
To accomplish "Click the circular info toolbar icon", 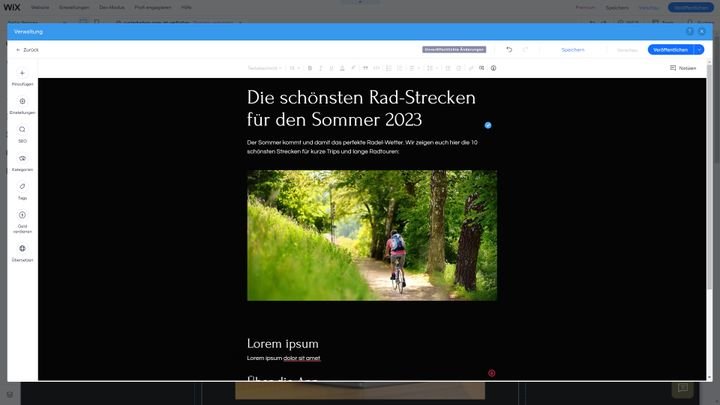I will 494,68.
